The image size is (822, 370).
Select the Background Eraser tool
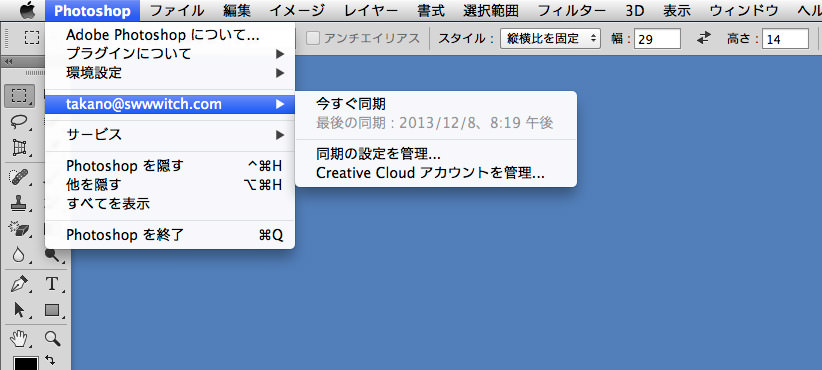20,228
